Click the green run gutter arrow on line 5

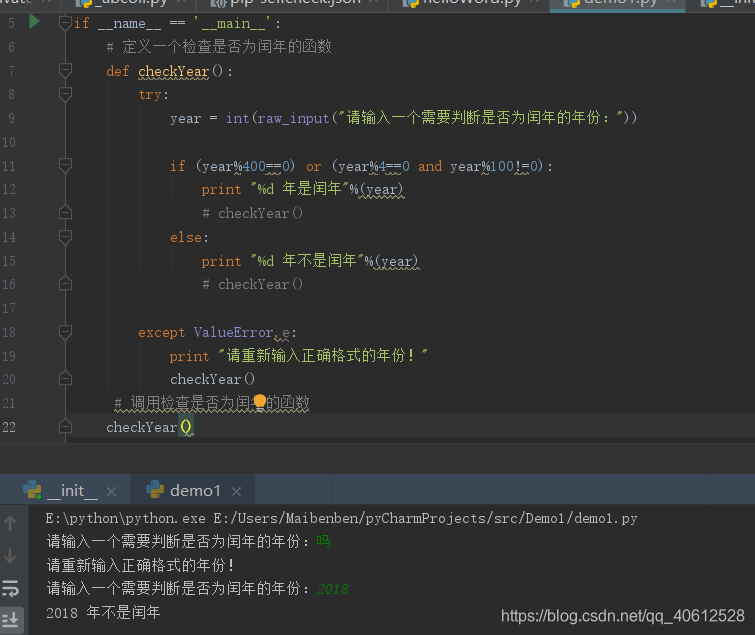(34, 22)
